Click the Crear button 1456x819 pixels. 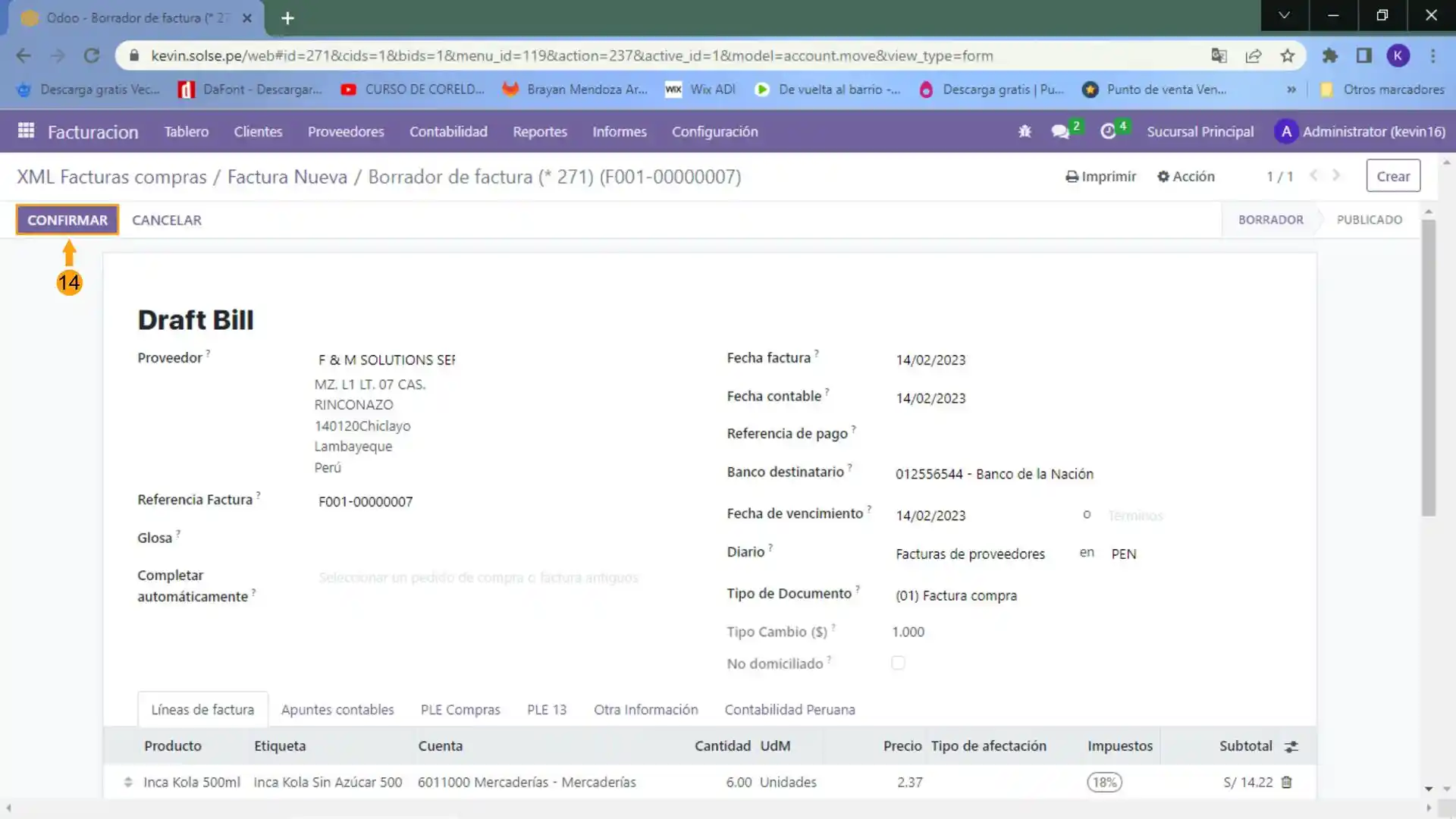click(x=1393, y=176)
